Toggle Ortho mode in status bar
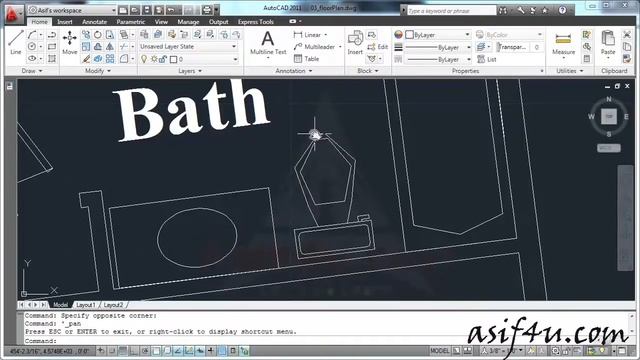 (x=133, y=351)
